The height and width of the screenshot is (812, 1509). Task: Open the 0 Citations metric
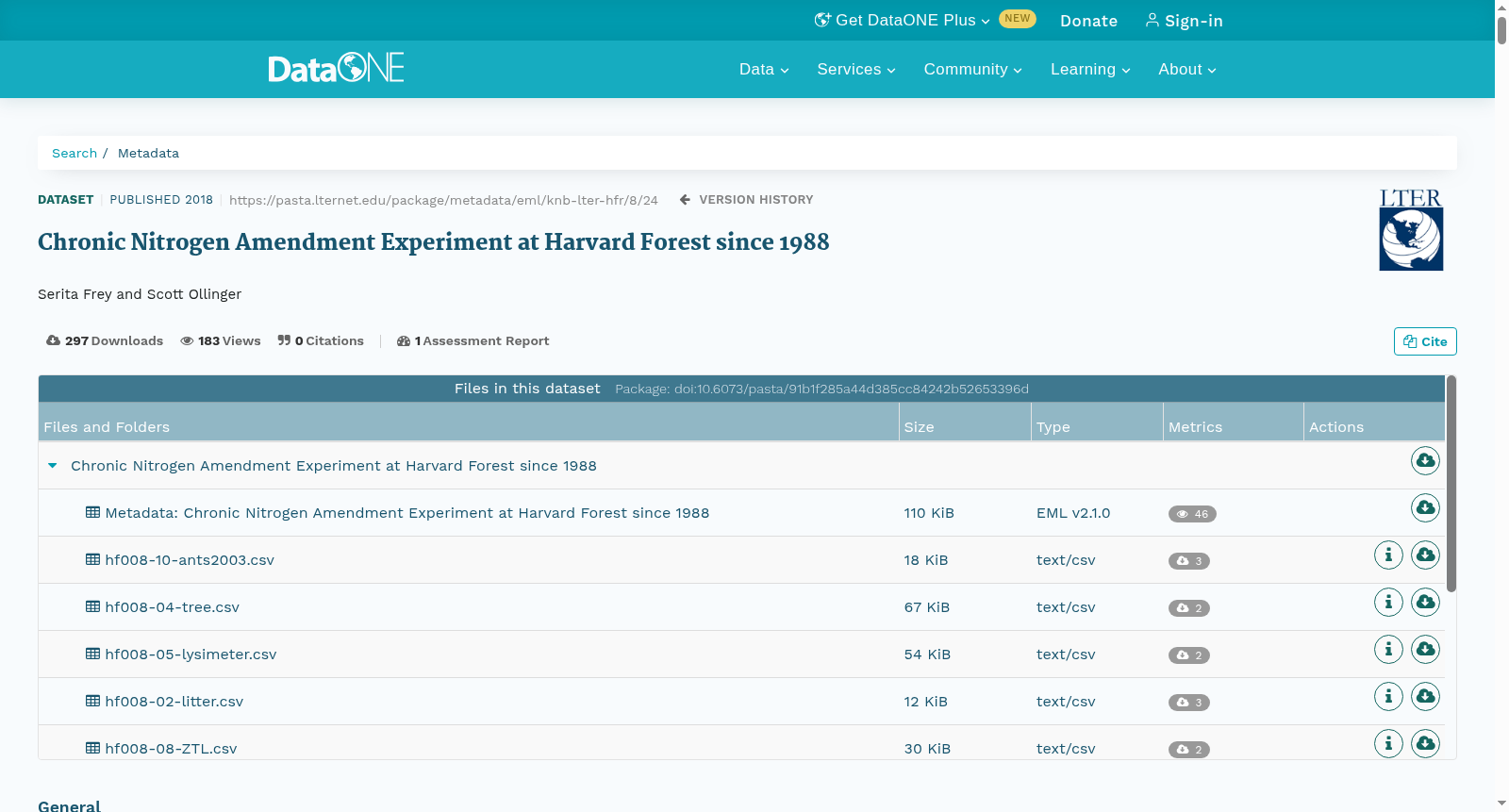(321, 341)
